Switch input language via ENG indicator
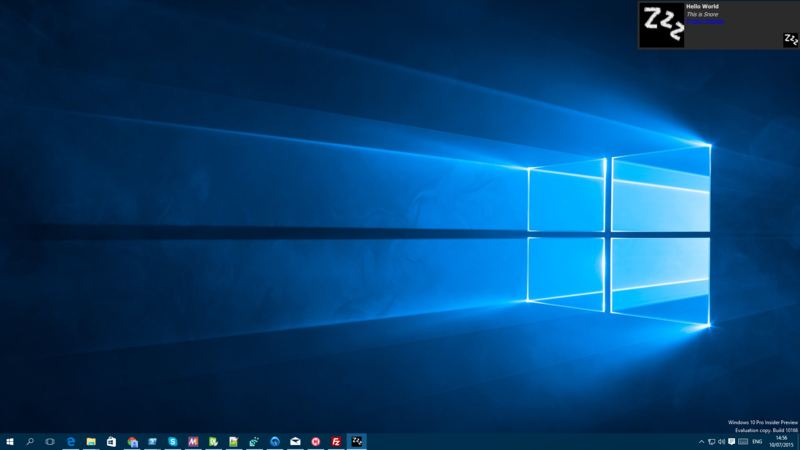This screenshot has width=800, height=450. [757, 442]
